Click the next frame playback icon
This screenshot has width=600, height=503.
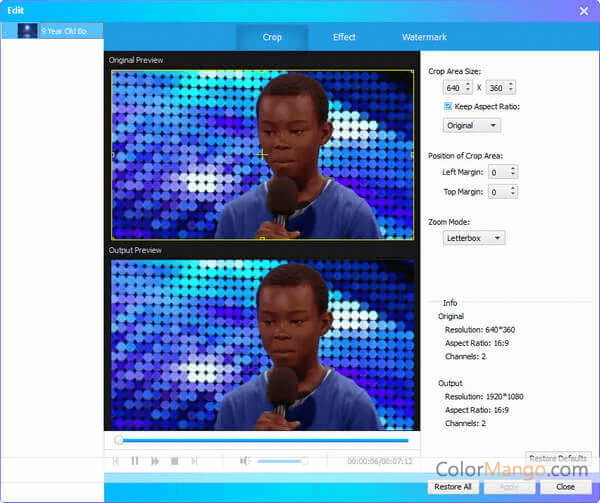(x=194, y=461)
